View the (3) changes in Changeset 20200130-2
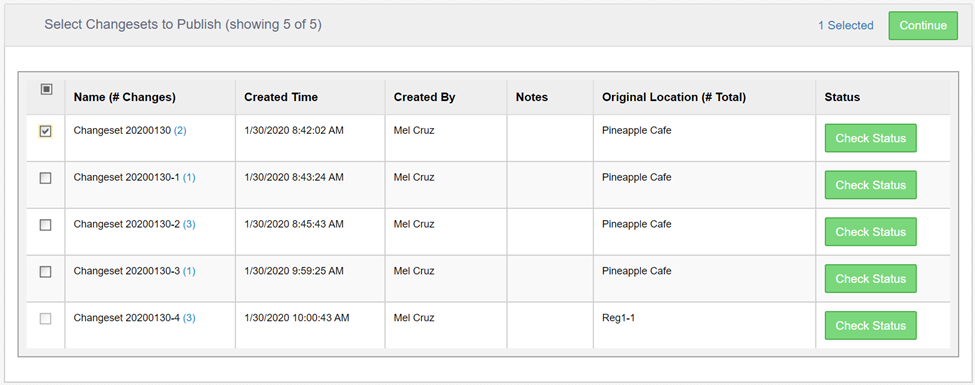Viewport: 975px width, 385px height. pos(189,224)
